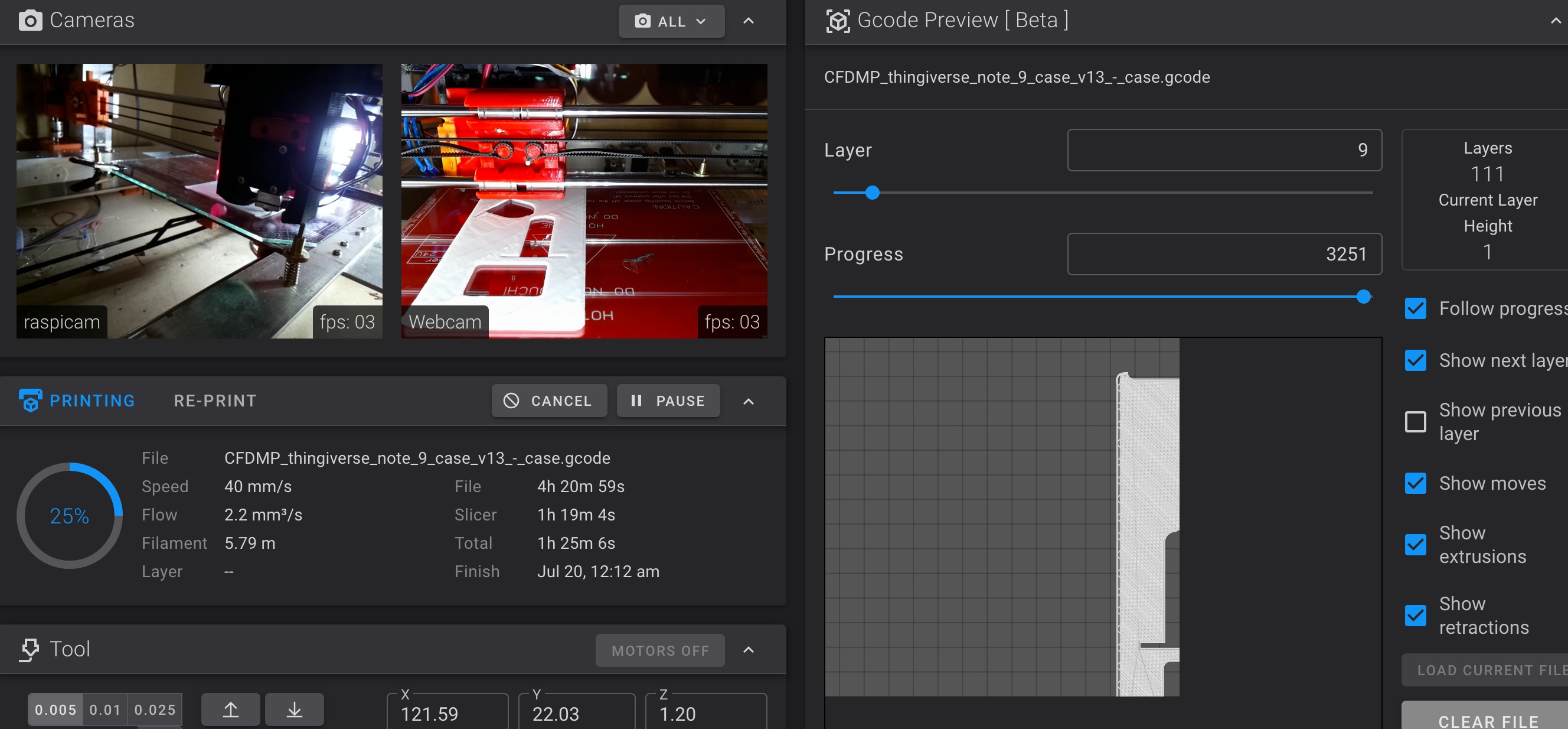
Task: Click the Layer slider handle
Action: click(873, 193)
